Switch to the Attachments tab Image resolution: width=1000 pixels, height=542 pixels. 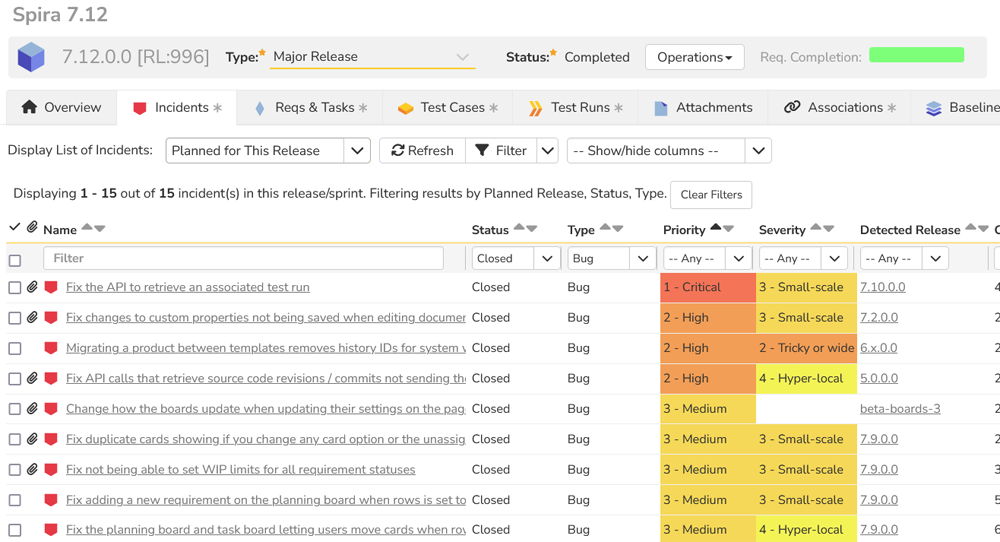pos(703,107)
